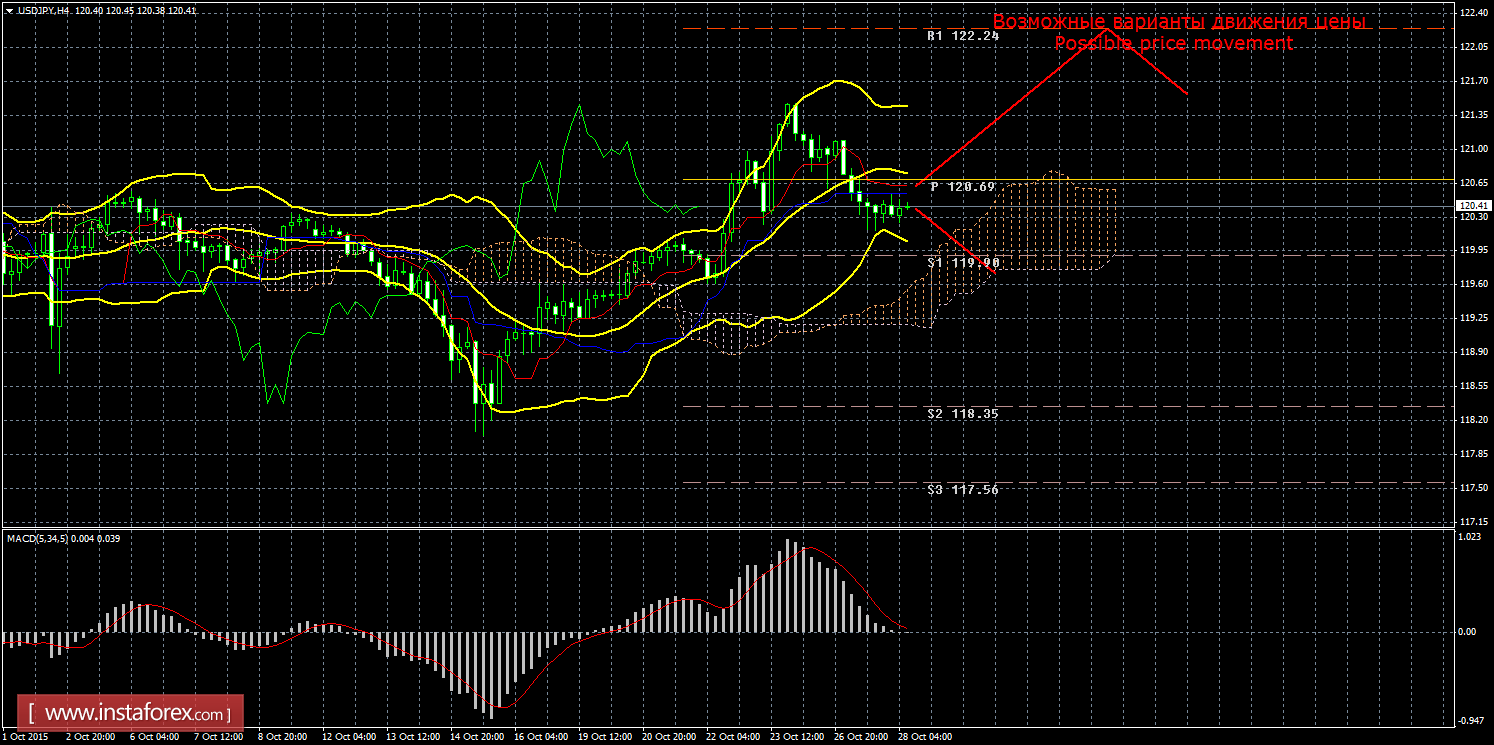Click the S1 119.90 support label

coord(962,262)
